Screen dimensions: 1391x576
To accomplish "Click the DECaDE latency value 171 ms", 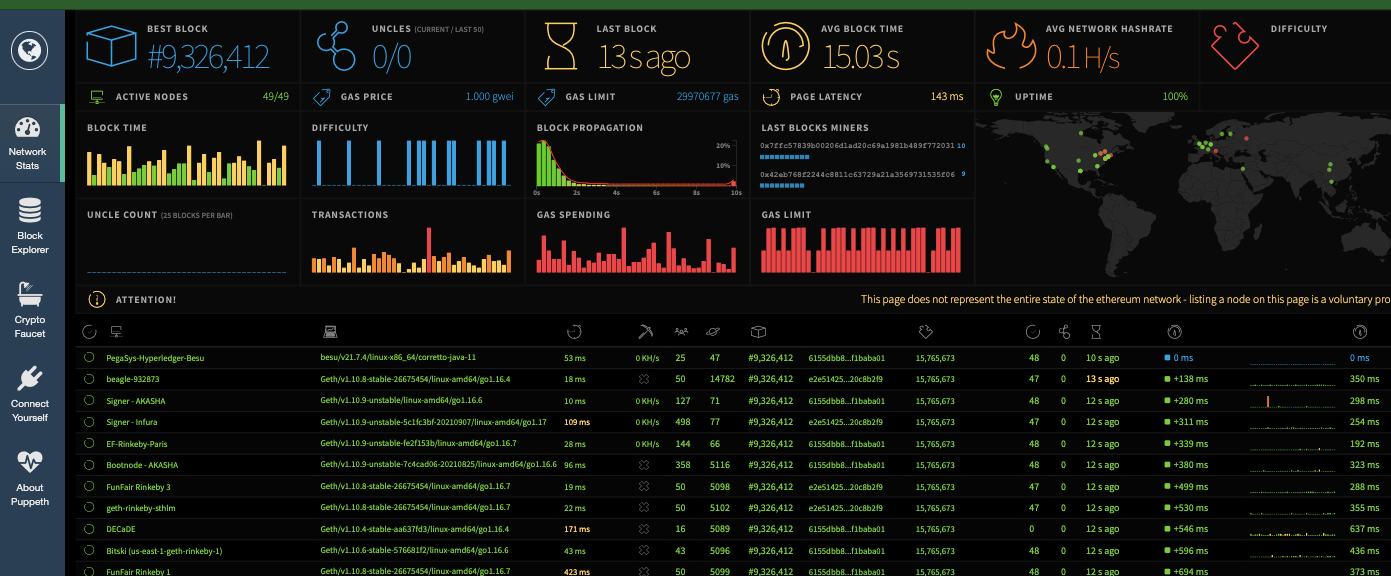I will click(x=577, y=529).
